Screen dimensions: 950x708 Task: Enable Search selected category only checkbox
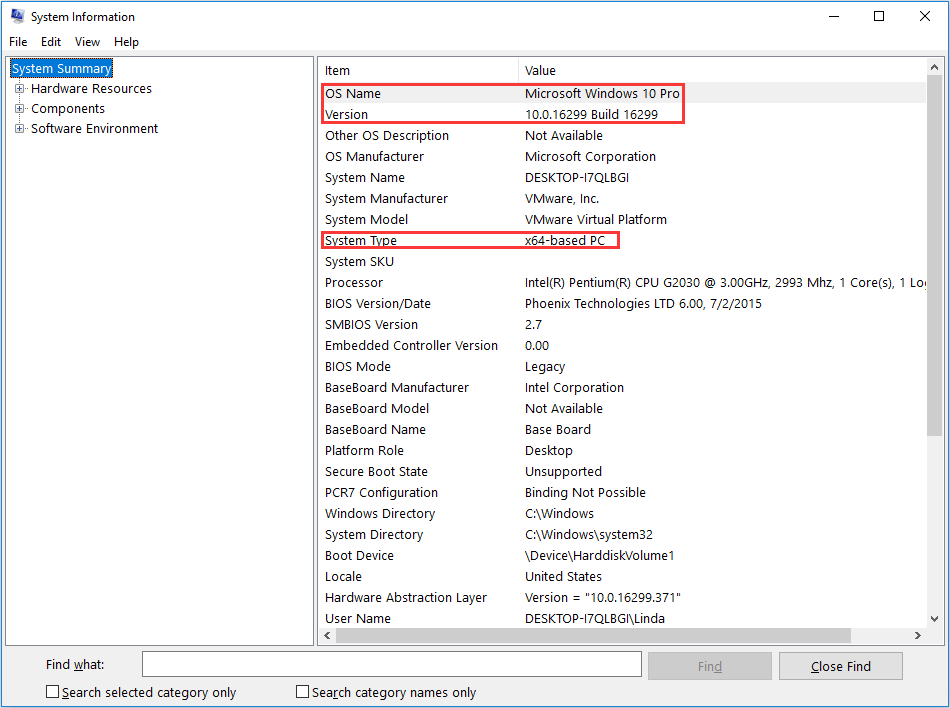[53, 692]
